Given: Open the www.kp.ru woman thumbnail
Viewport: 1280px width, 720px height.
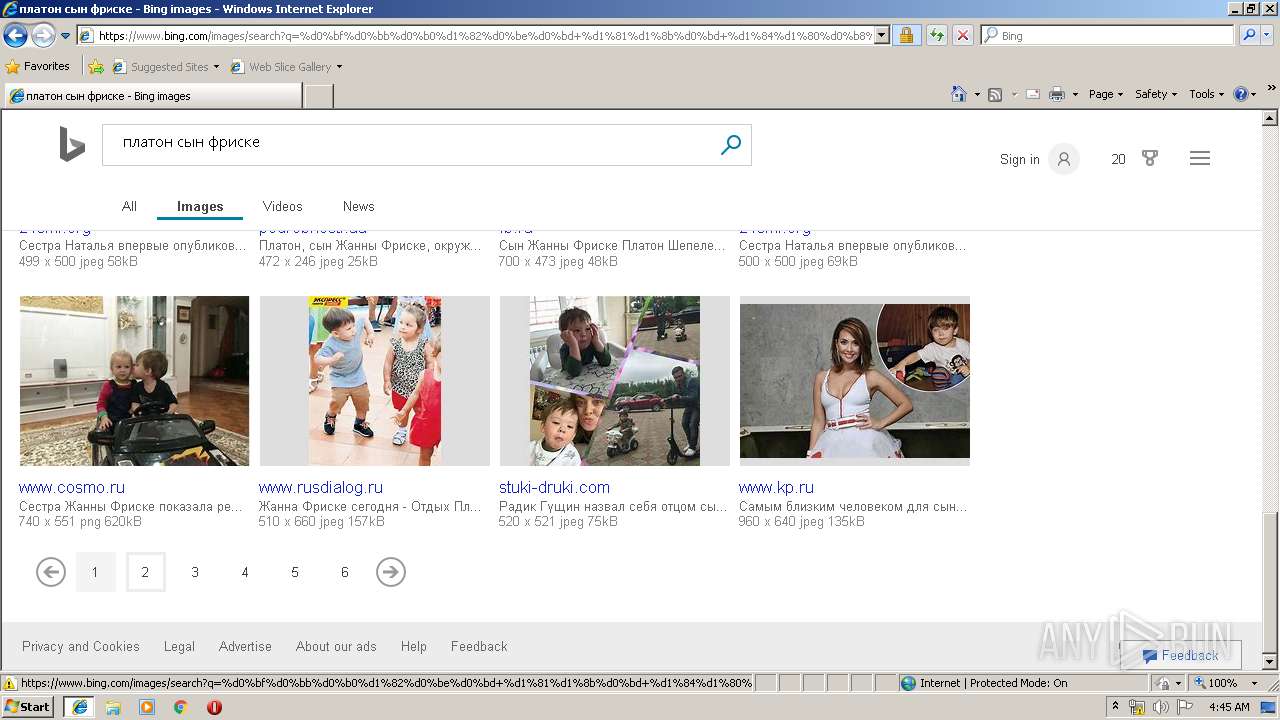Looking at the screenshot, I should tap(854, 381).
